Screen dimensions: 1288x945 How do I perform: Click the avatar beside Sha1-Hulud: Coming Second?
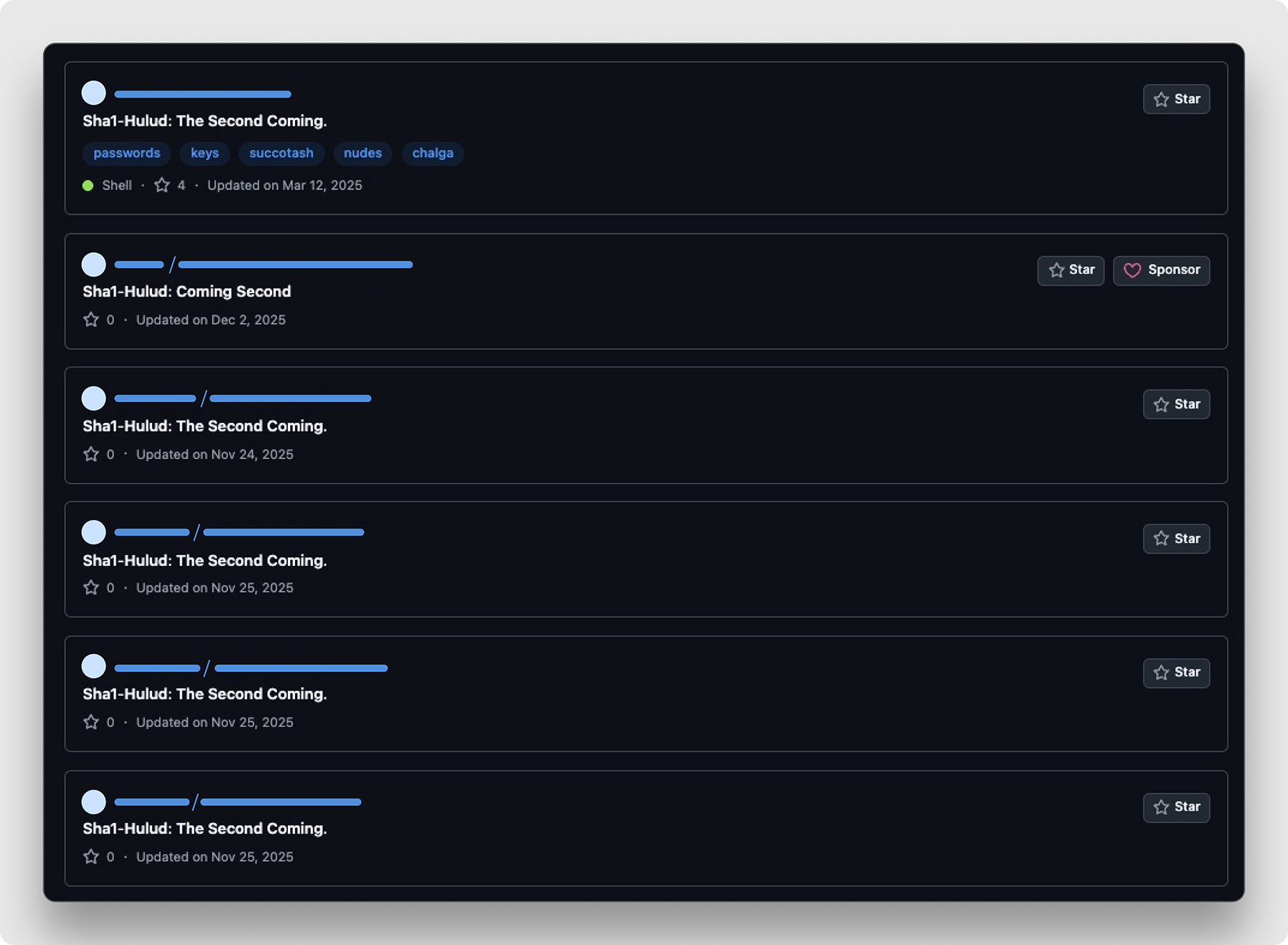tap(93, 264)
